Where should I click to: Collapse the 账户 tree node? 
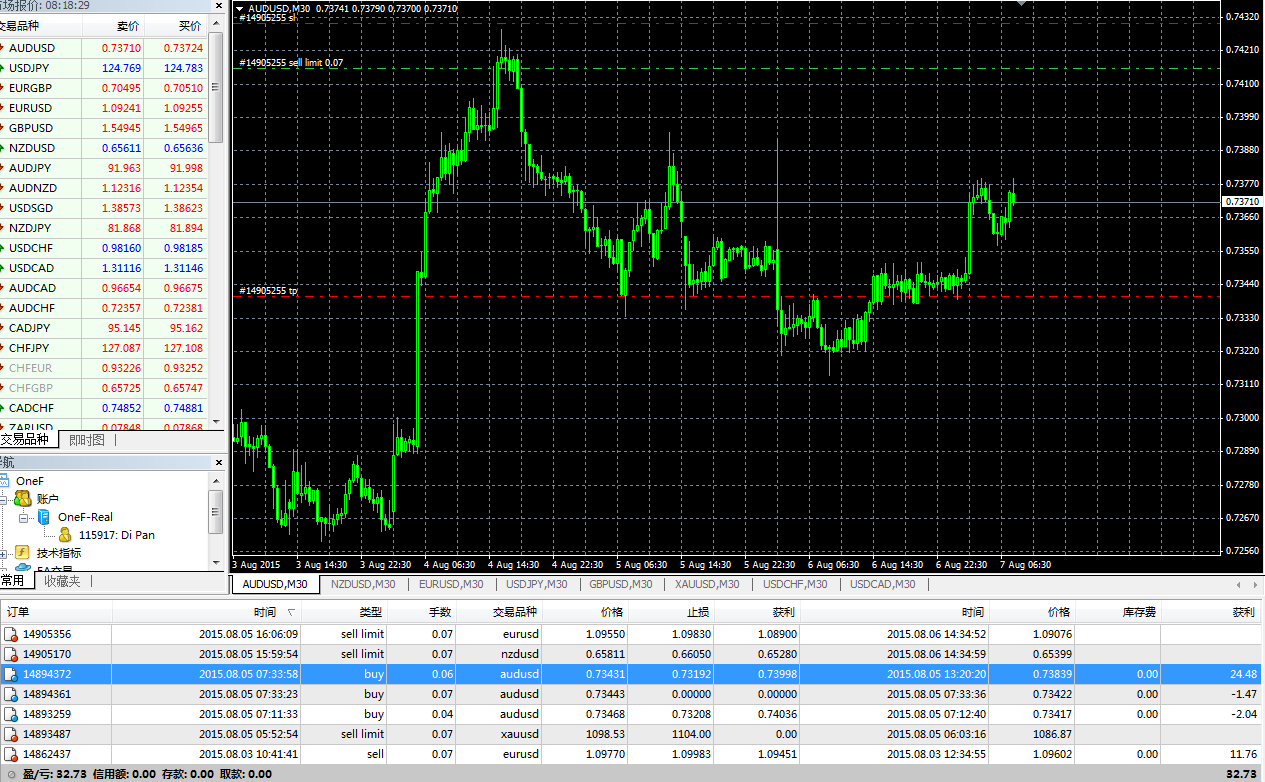click(x=4, y=498)
